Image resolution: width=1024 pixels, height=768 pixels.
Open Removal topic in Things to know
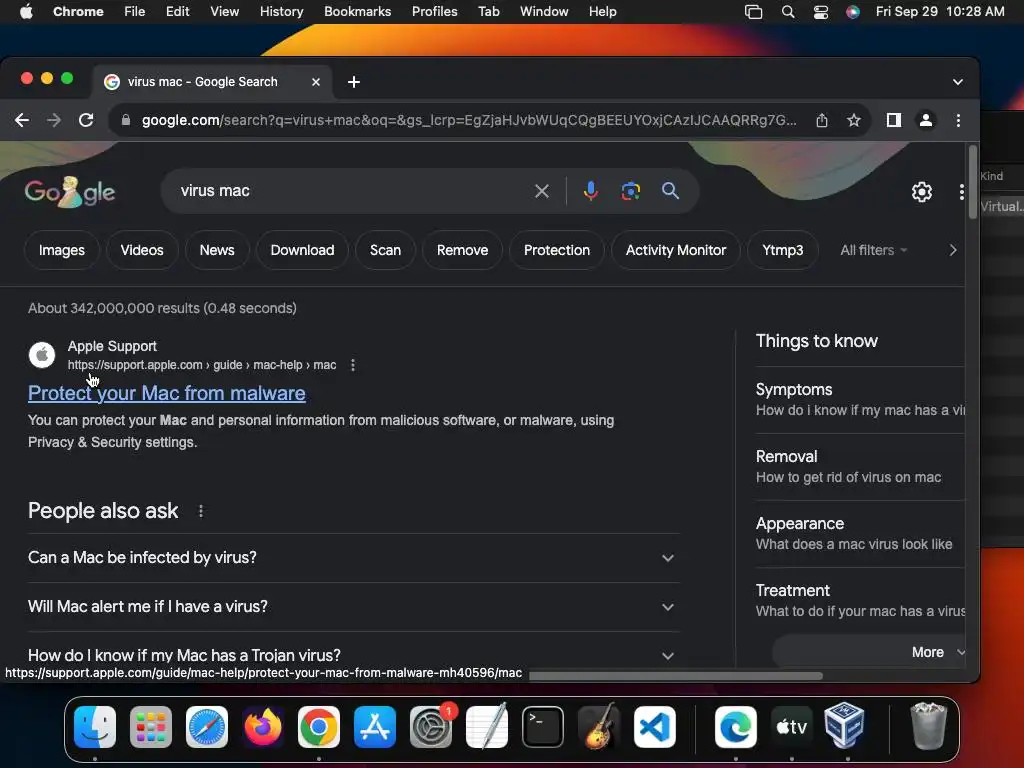pyautogui.click(x=860, y=466)
